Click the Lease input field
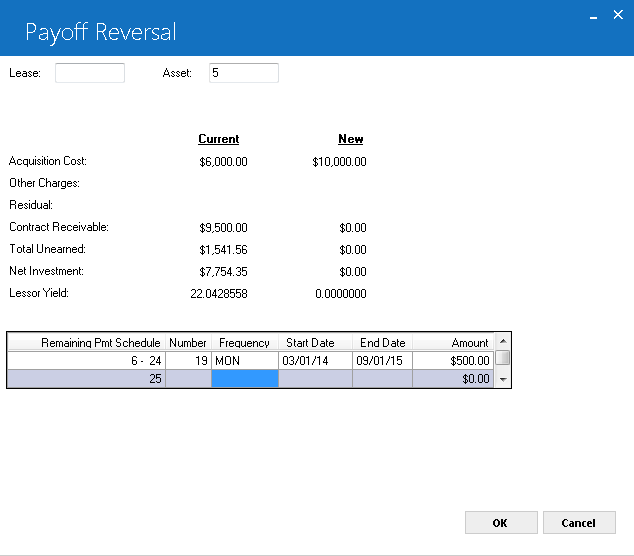 coord(90,73)
